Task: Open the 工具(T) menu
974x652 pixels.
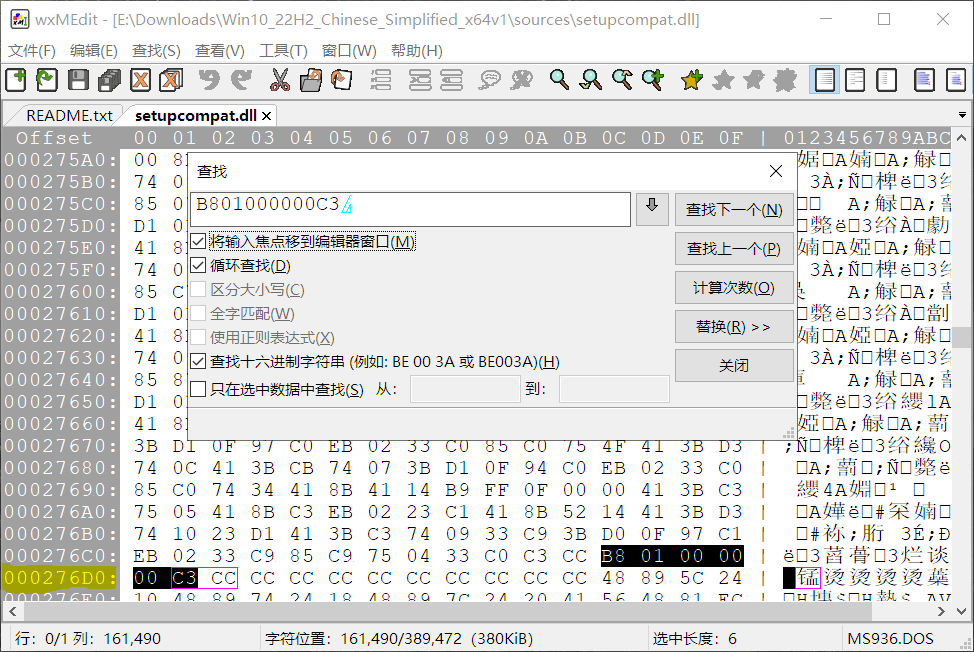Action: point(283,51)
